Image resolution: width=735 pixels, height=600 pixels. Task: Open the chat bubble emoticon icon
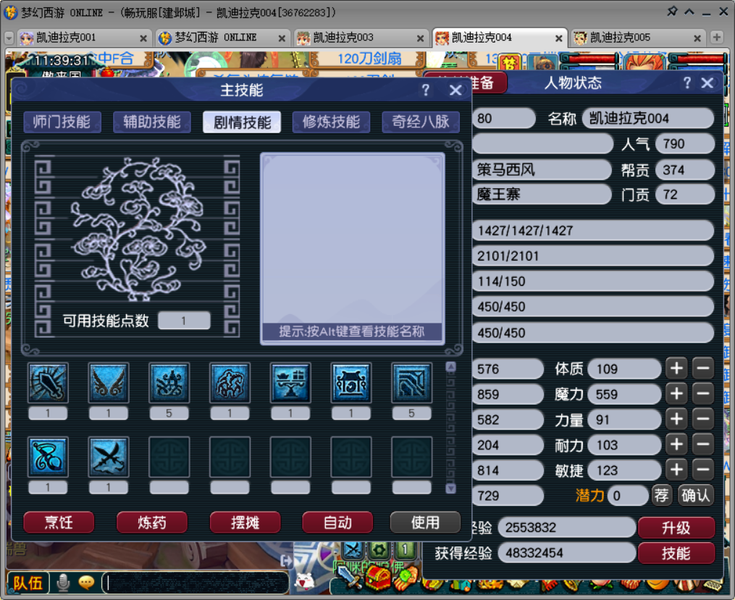(x=86, y=583)
